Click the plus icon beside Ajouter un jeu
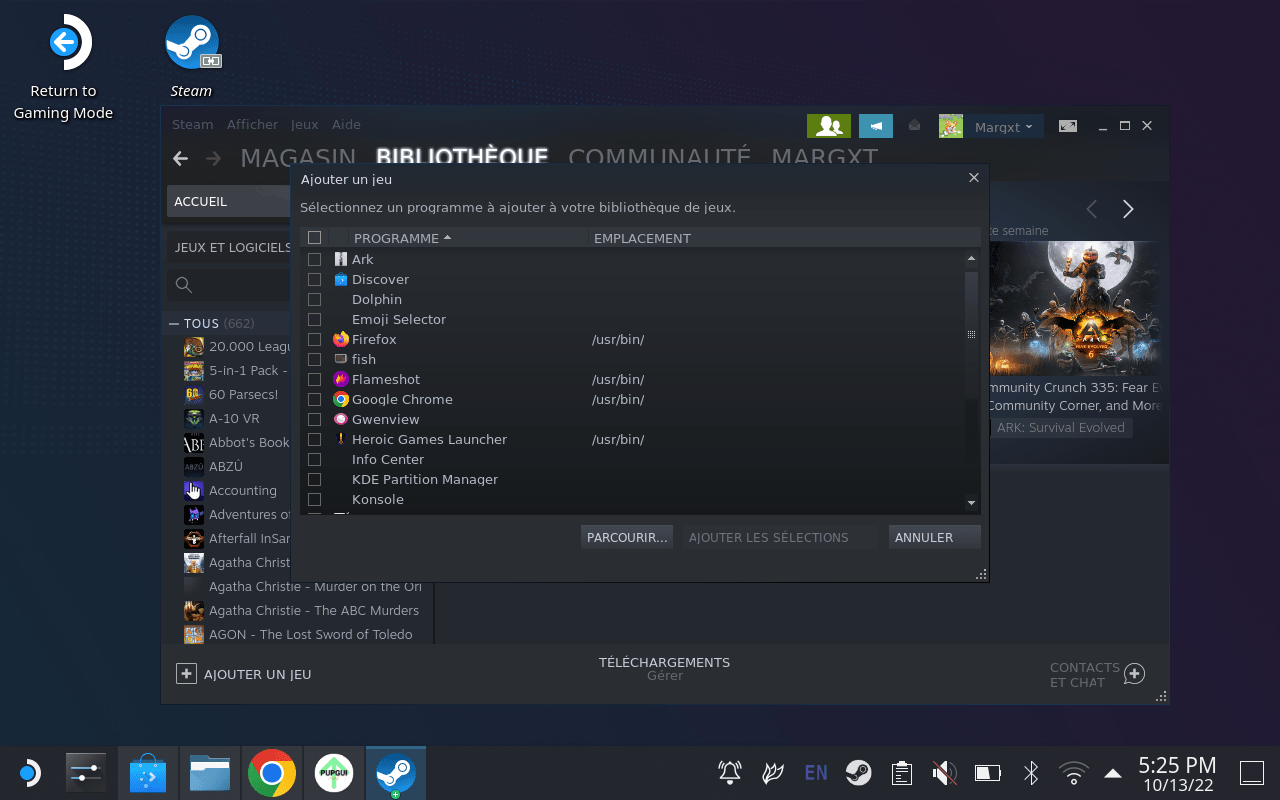Screen dimensions: 1280x800 [186, 674]
